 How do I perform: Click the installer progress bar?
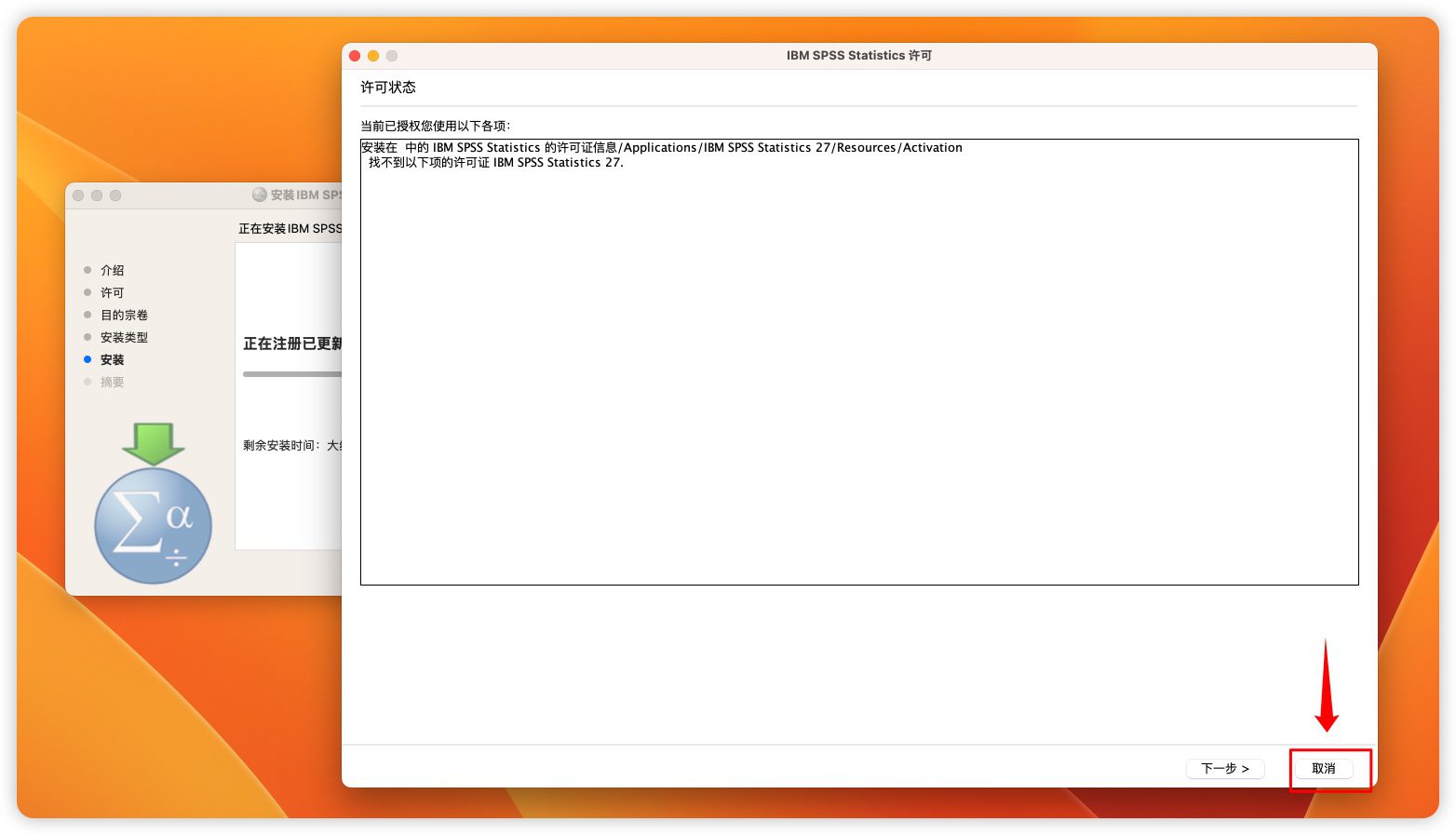click(292, 374)
